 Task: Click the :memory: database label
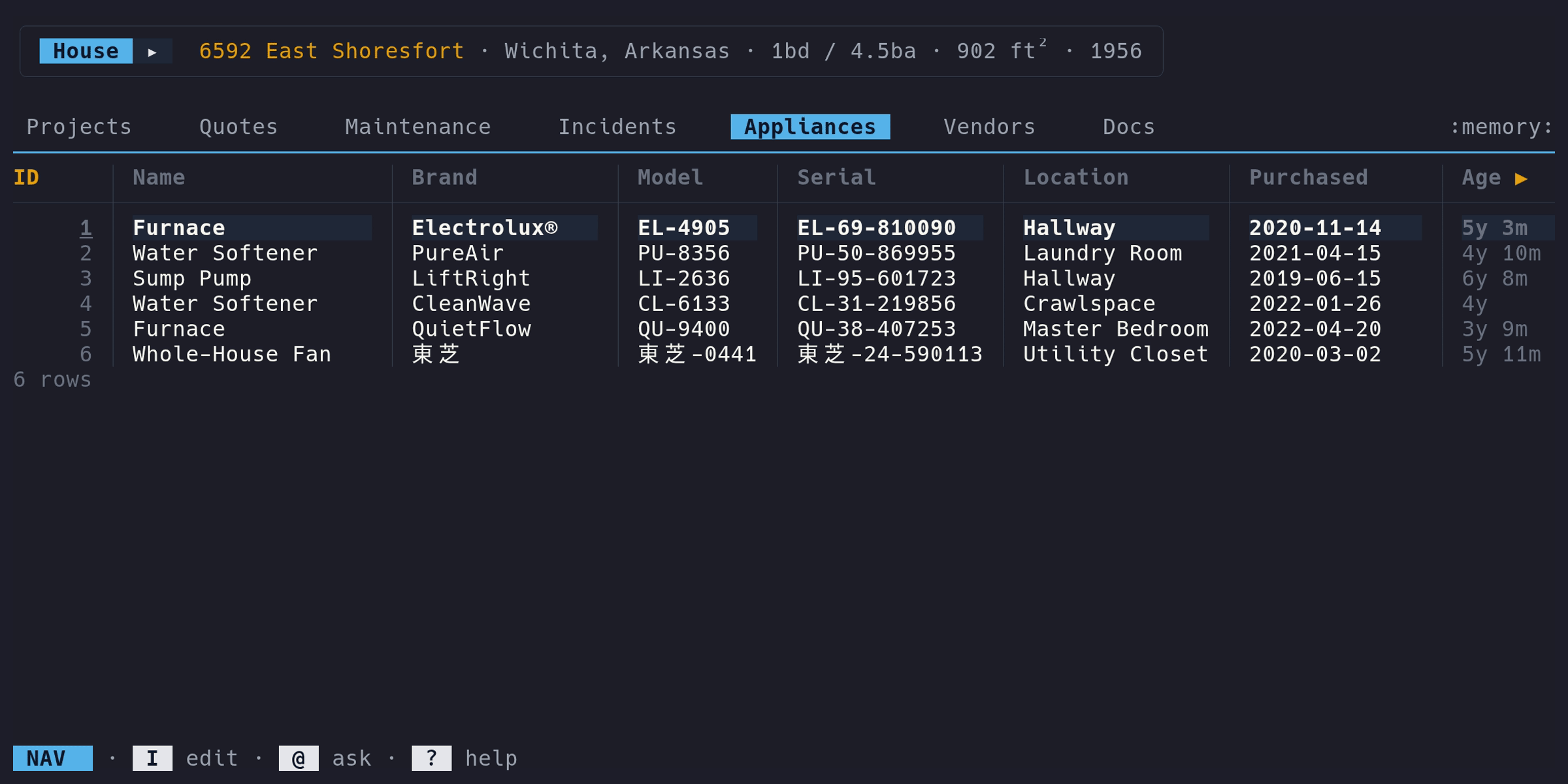[x=1501, y=127]
